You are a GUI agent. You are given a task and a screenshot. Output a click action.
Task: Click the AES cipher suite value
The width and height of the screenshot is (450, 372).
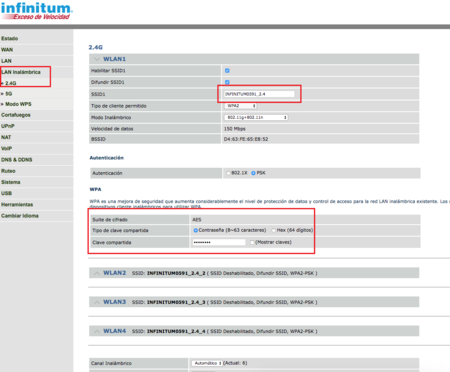[x=197, y=220]
